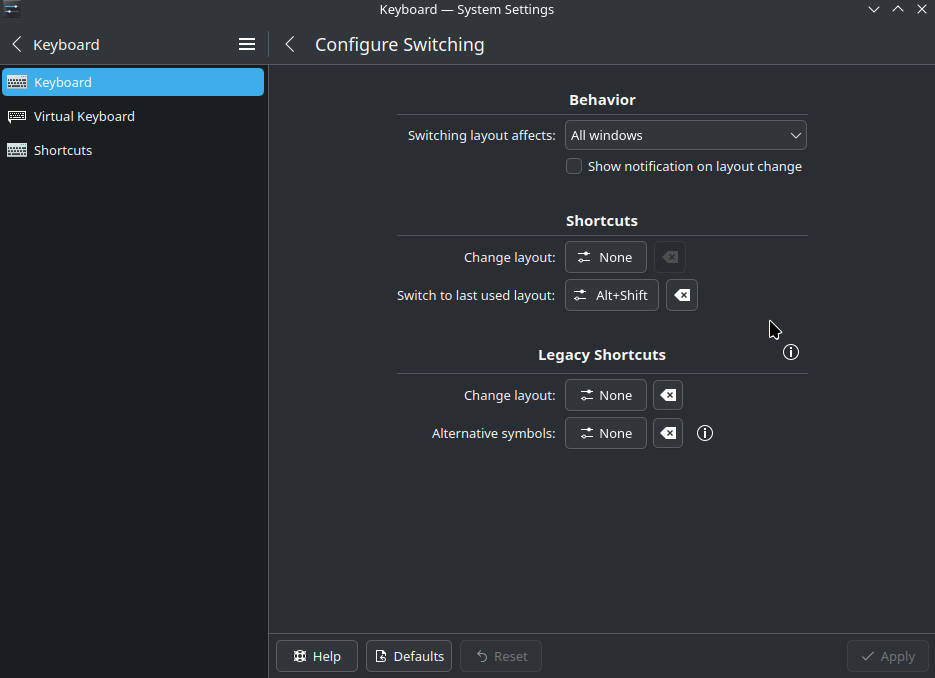Open the title bar application menu icon
Viewport: 935px width, 678px height.
11,9
